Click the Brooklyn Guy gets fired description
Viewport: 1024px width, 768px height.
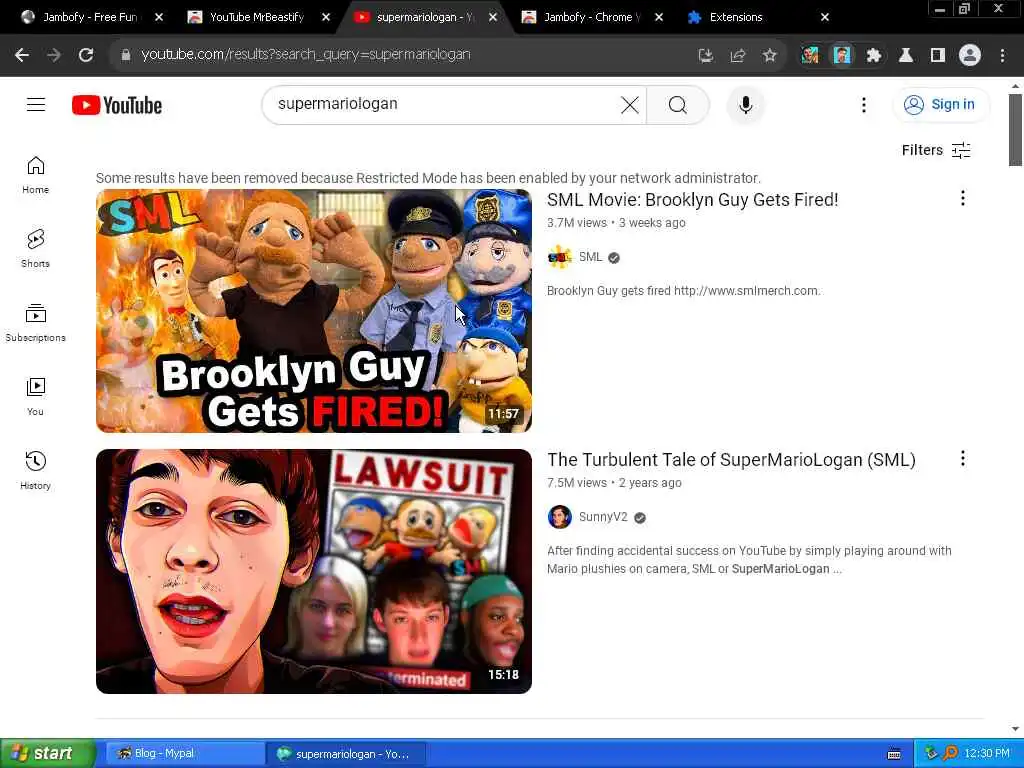pyautogui.click(x=683, y=291)
